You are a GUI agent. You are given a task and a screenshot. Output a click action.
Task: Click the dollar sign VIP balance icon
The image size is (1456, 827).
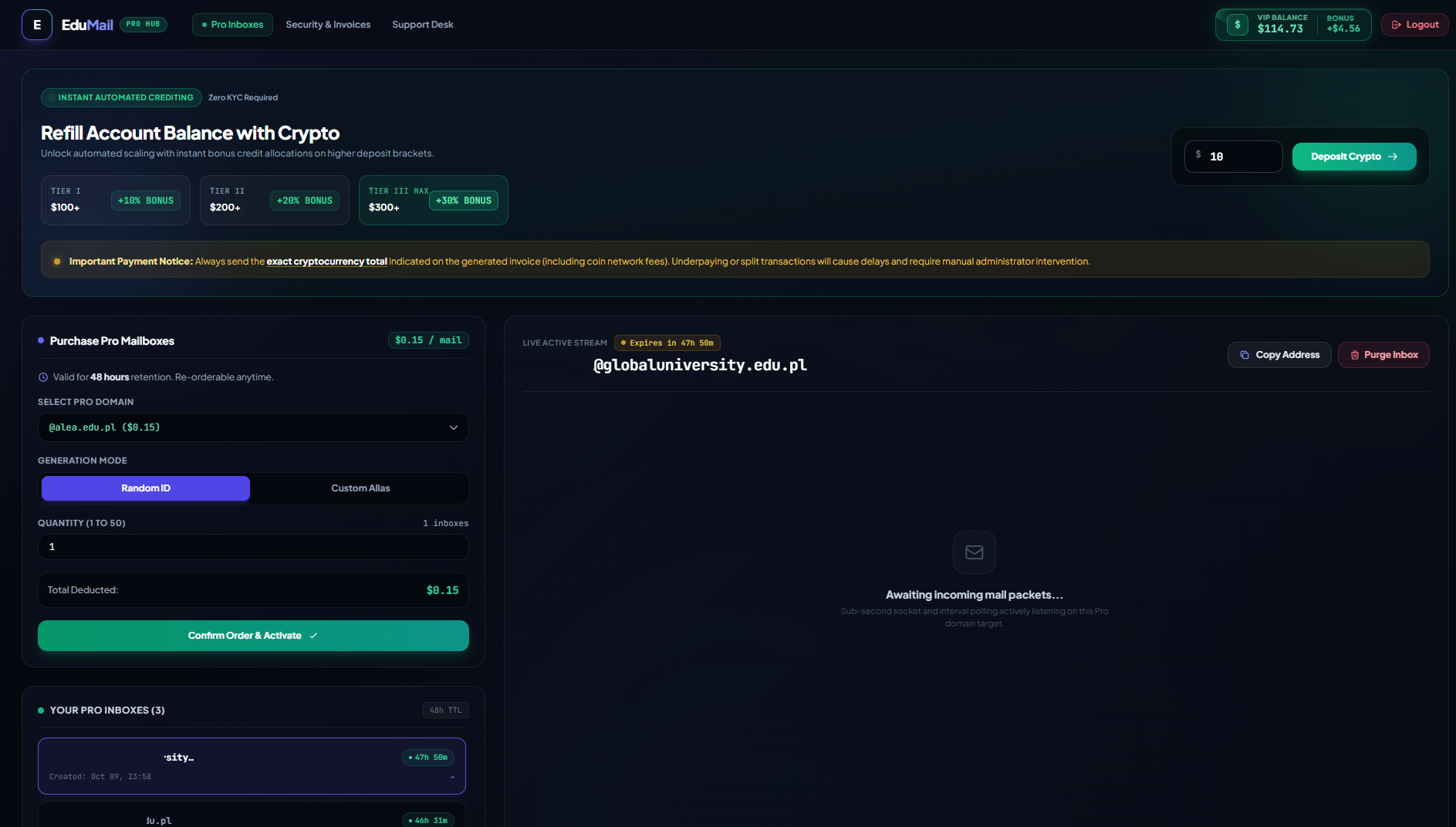1238,25
